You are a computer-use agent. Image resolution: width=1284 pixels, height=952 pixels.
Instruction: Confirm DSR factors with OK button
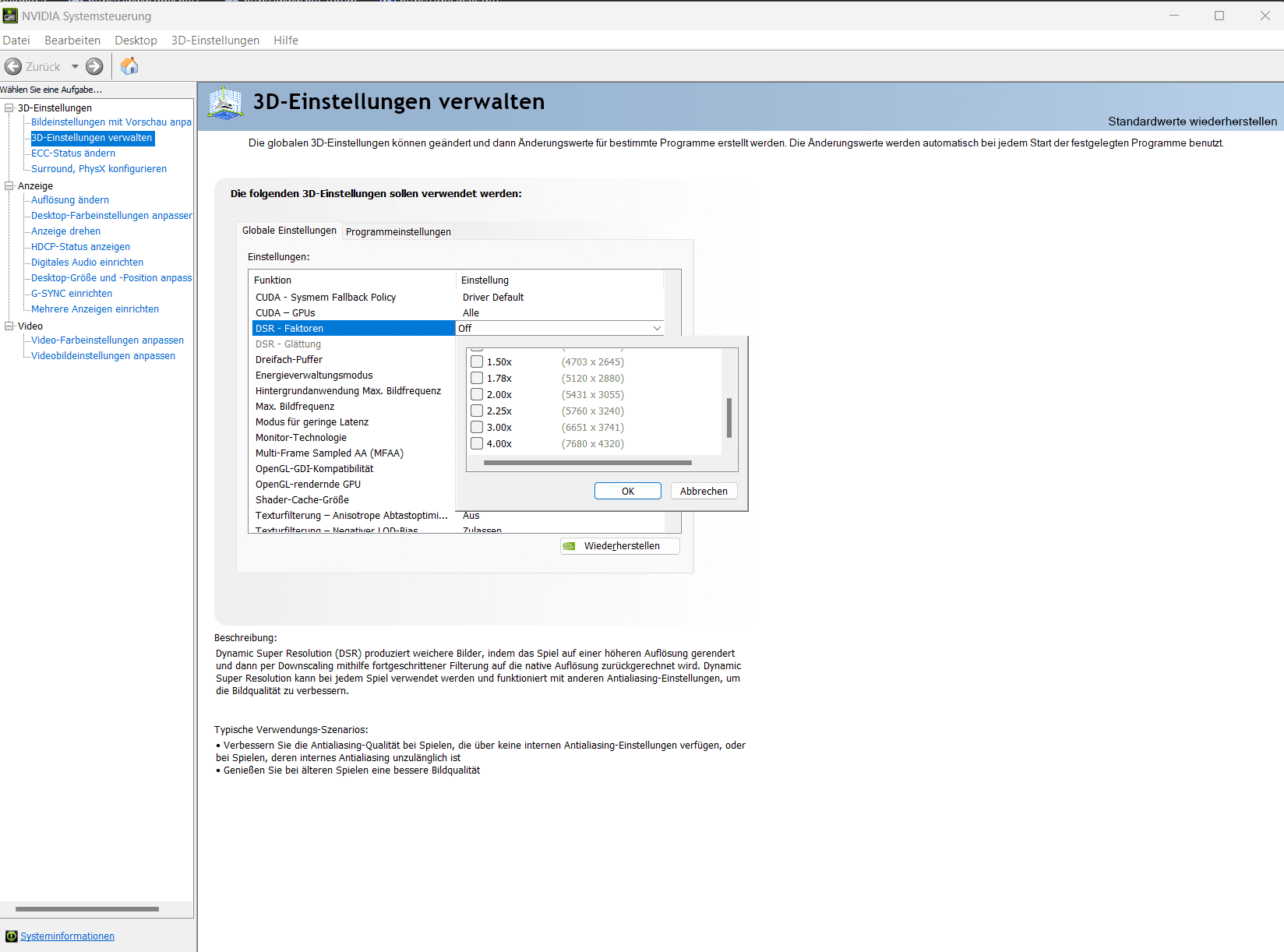[628, 491]
